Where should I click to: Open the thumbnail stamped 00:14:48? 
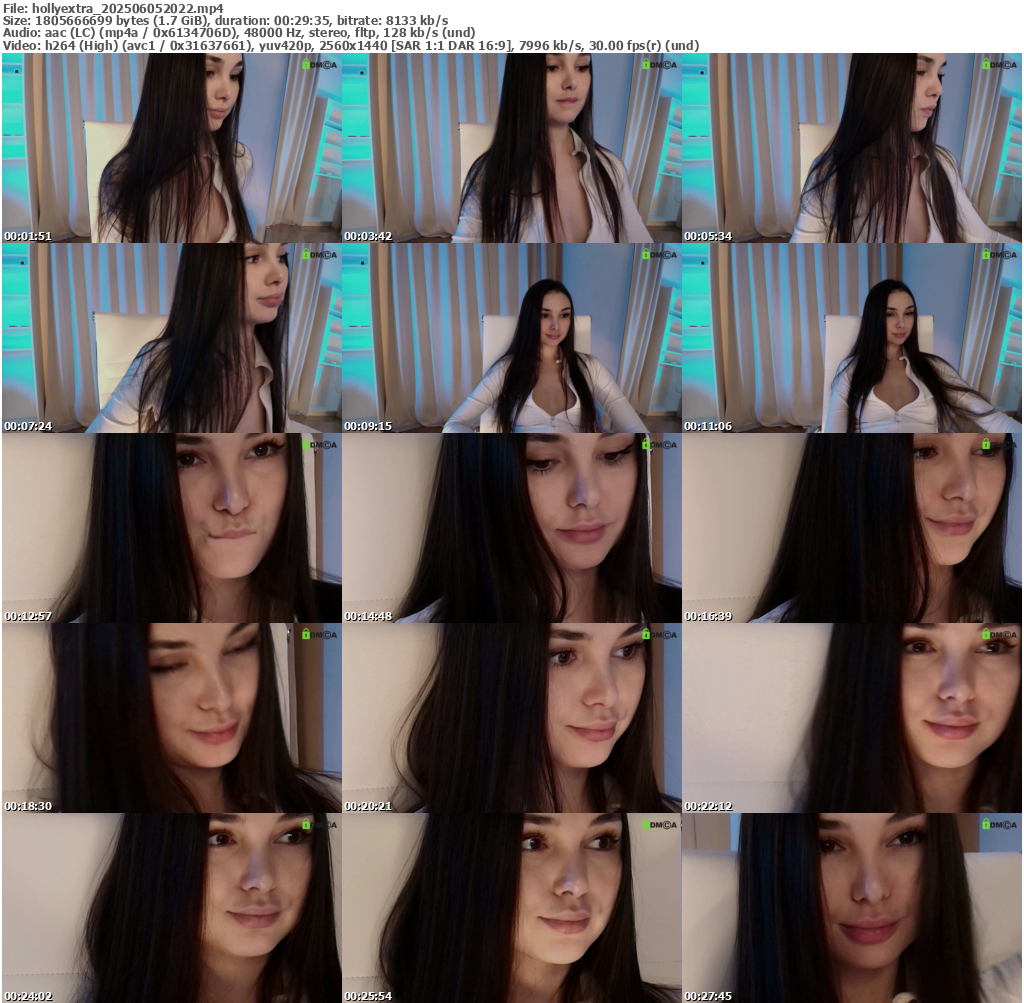coord(512,528)
